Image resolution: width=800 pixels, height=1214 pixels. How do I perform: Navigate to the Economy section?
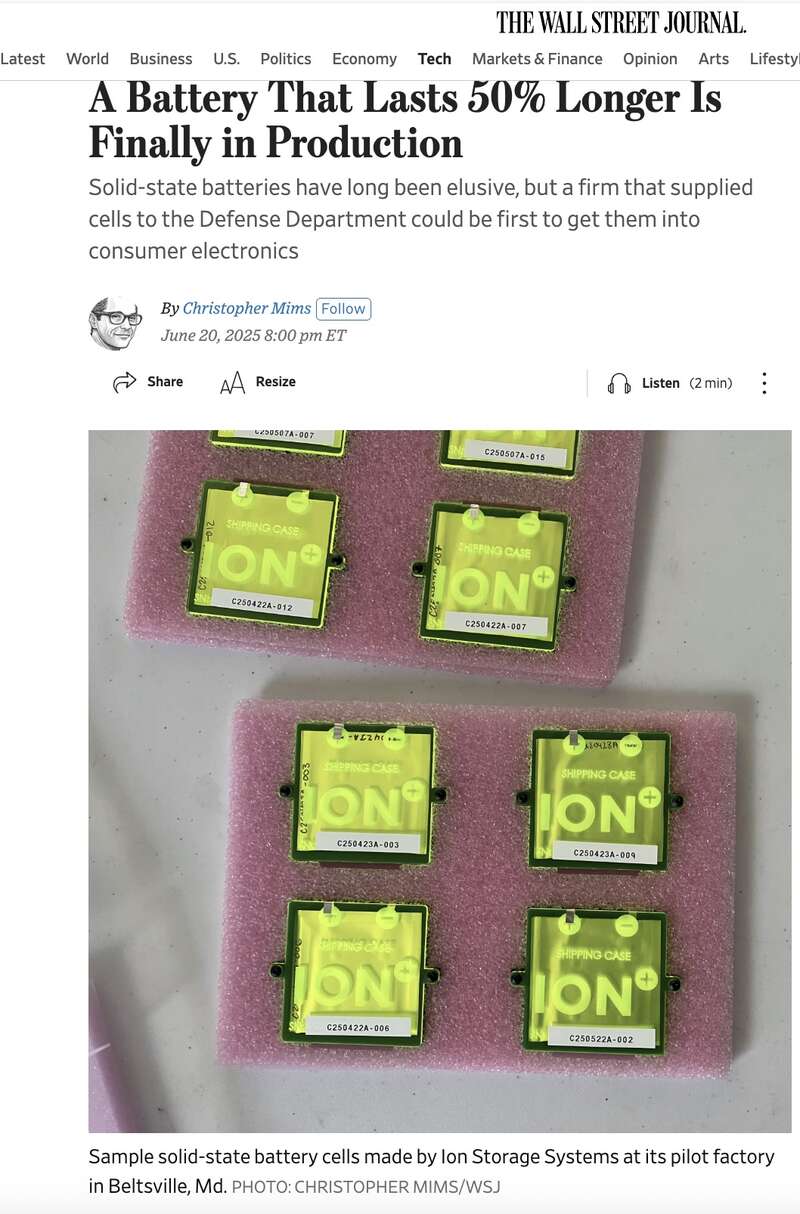tap(364, 59)
